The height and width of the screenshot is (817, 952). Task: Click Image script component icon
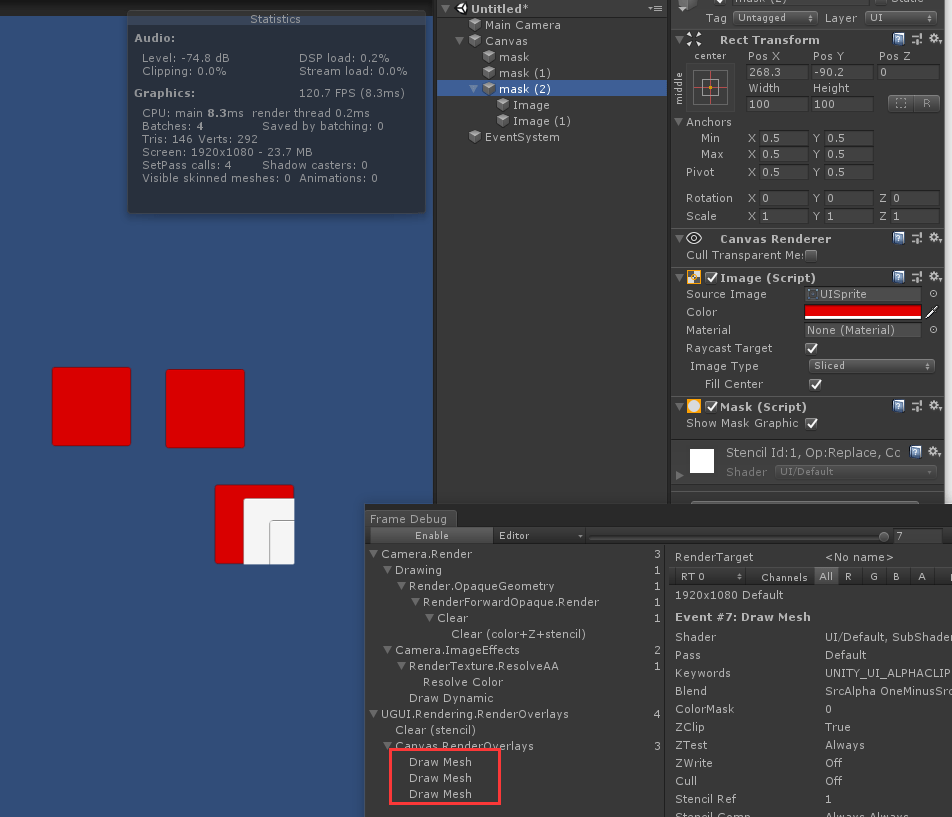pos(694,277)
